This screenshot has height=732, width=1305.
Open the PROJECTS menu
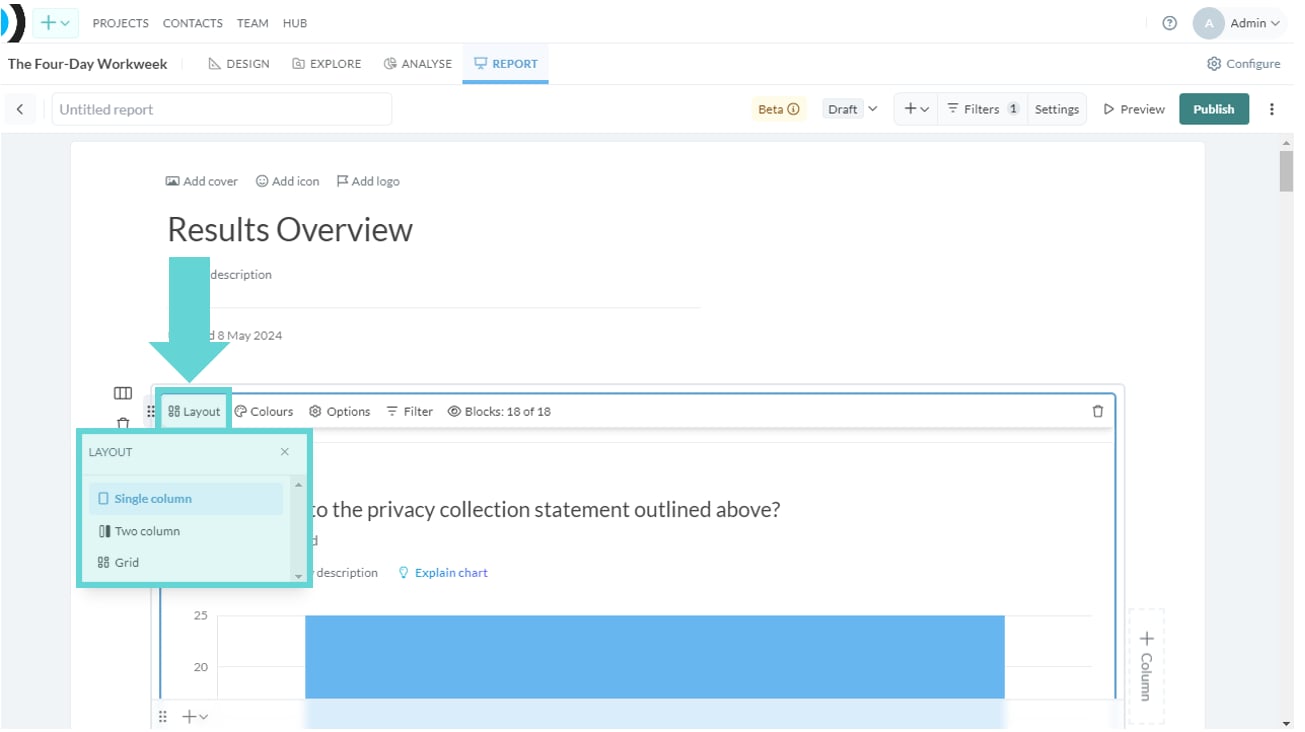[120, 23]
